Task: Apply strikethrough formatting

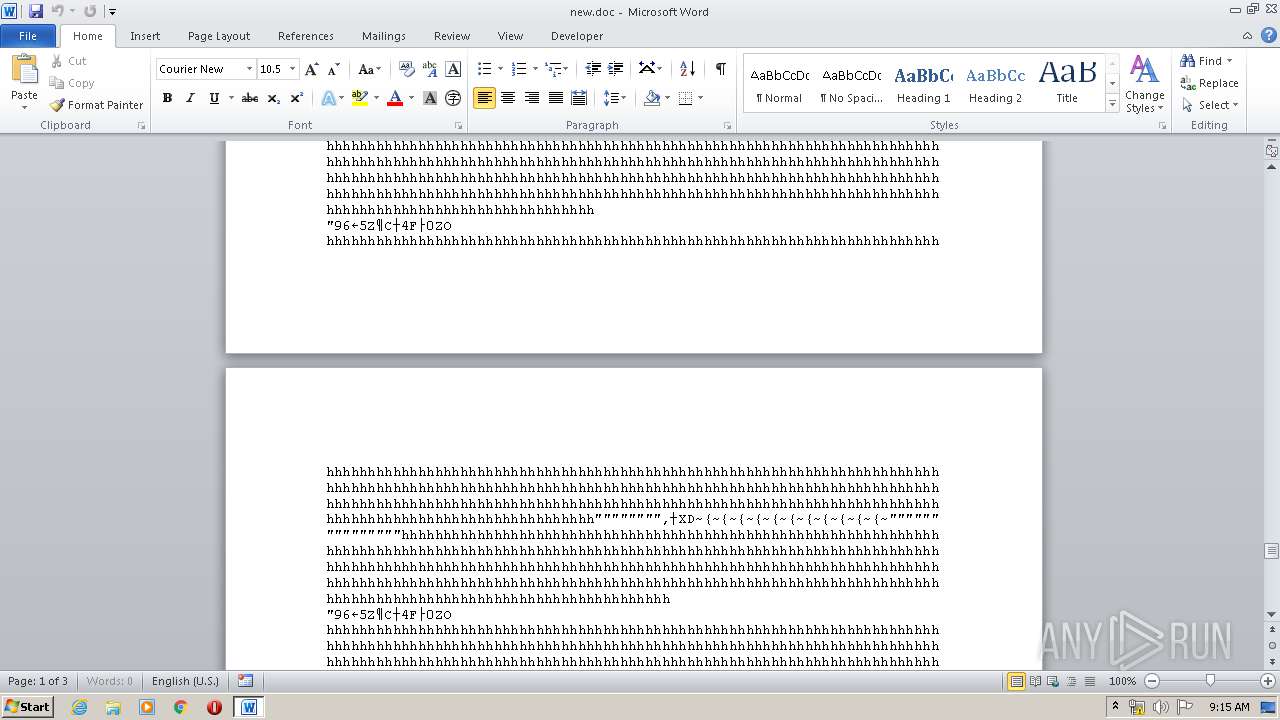Action: coord(250,98)
